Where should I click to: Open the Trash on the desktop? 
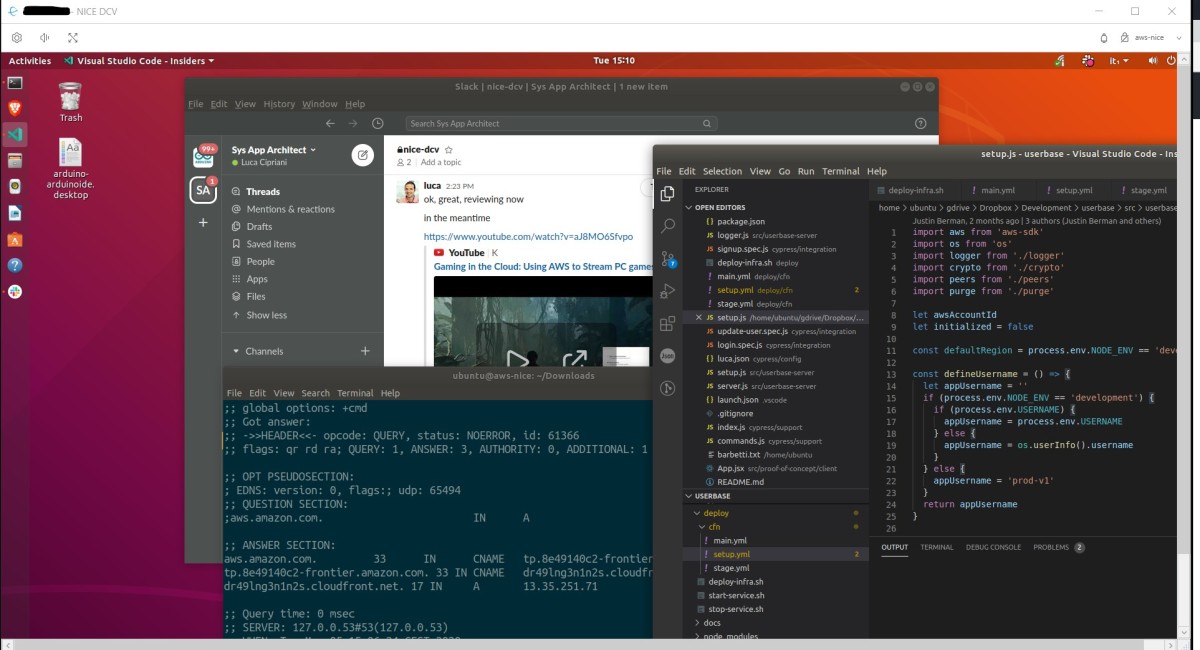tap(70, 102)
